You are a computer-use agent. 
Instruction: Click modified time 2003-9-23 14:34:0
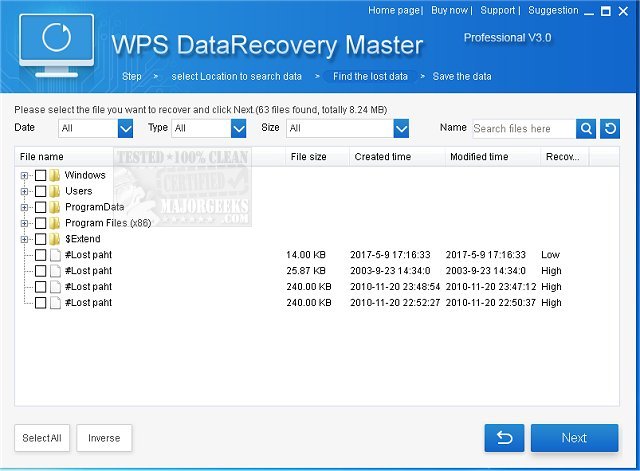(x=486, y=271)
